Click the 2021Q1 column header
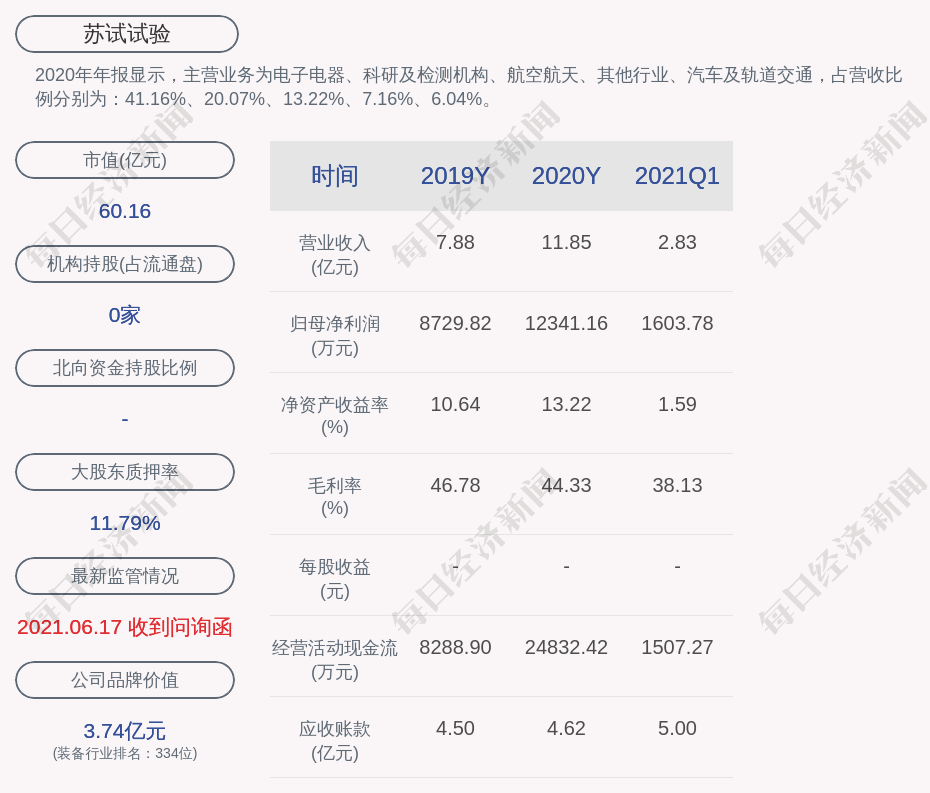 [x=677, y=176]
